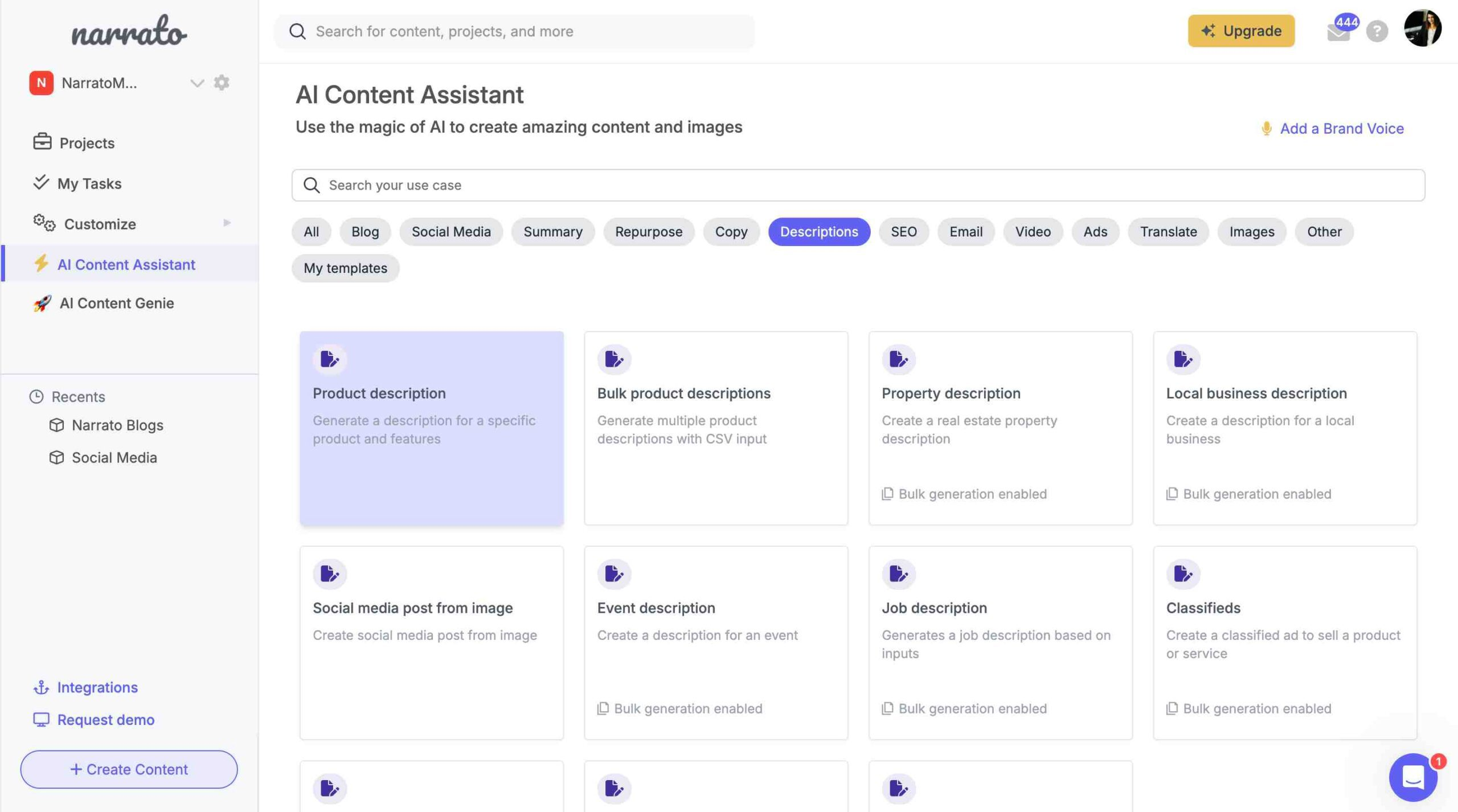Click the Narrato Blogs recent item
This screenshot has width=1458, height=812.
pos(116,425)
